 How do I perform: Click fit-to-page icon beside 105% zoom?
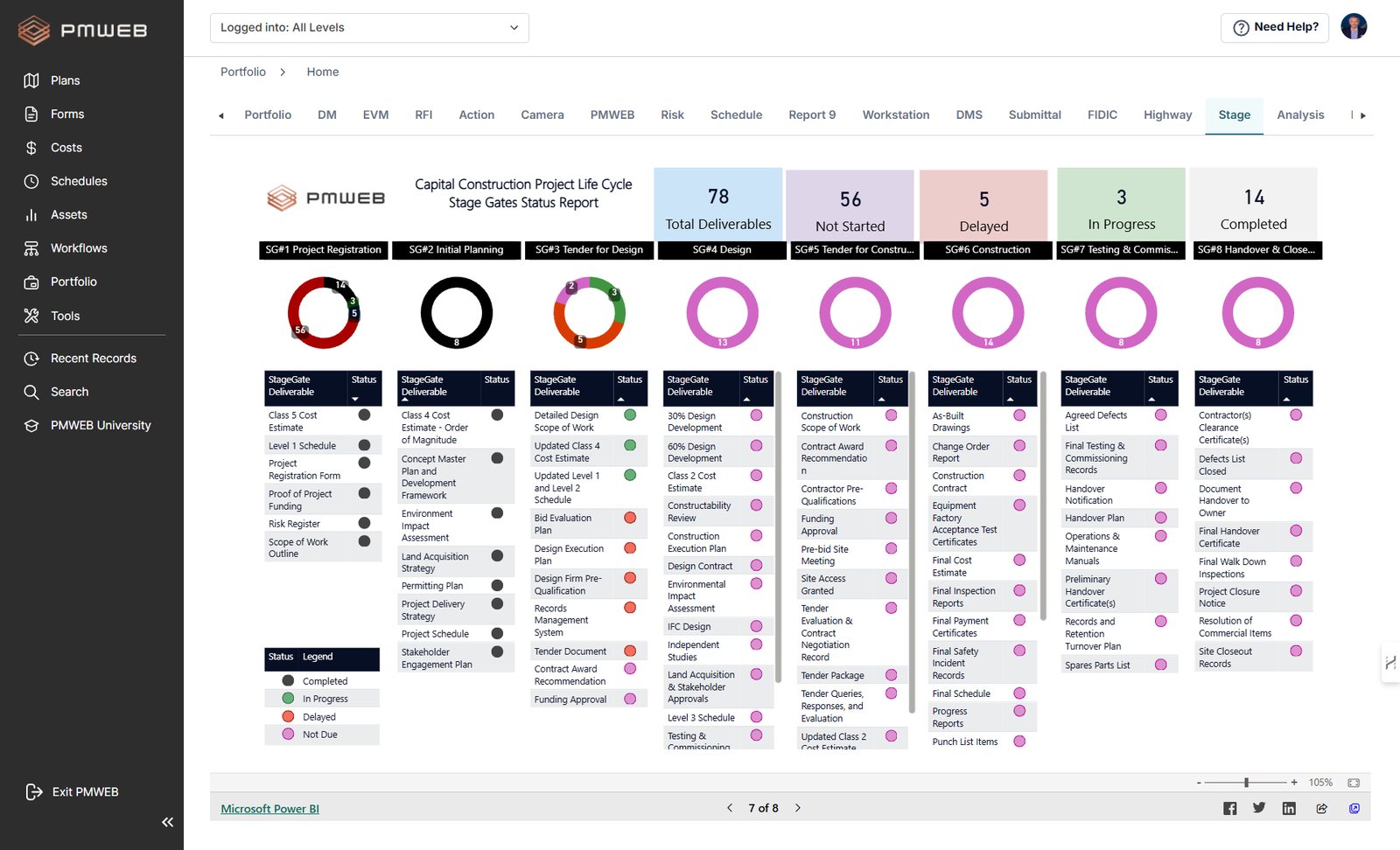click(x=1354, y=783)
